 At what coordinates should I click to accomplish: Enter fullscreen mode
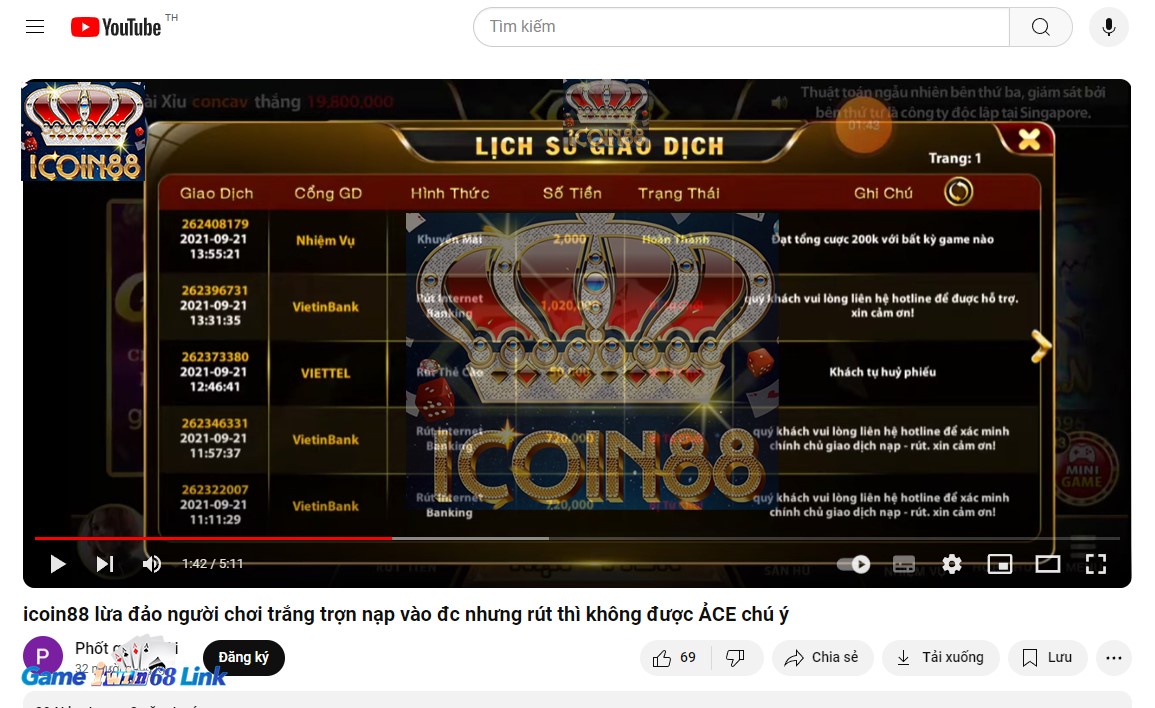1098,564
